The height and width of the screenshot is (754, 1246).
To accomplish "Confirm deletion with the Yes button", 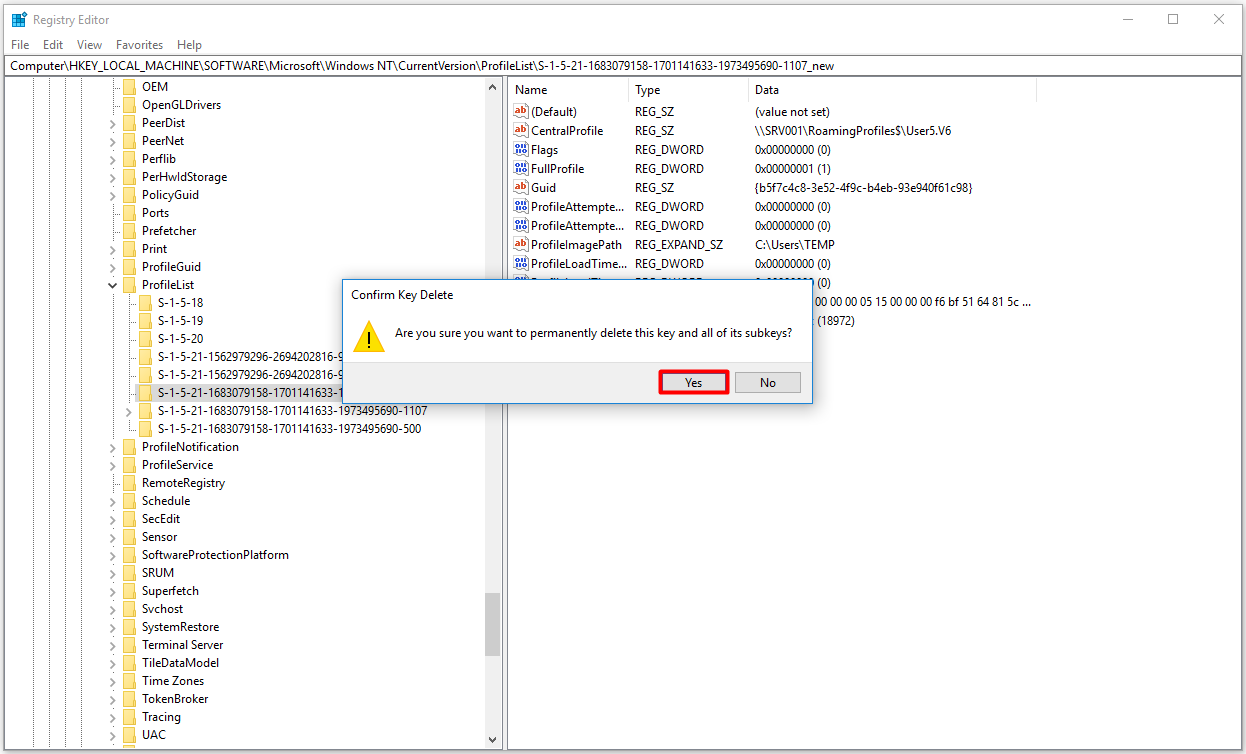I will coord(693,383).
